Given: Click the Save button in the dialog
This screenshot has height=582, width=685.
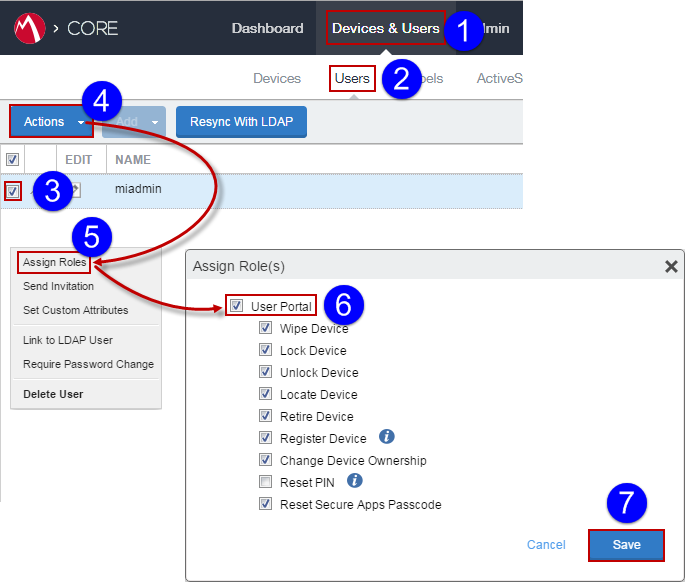Looking at the screenshot, I should [626, 545].
